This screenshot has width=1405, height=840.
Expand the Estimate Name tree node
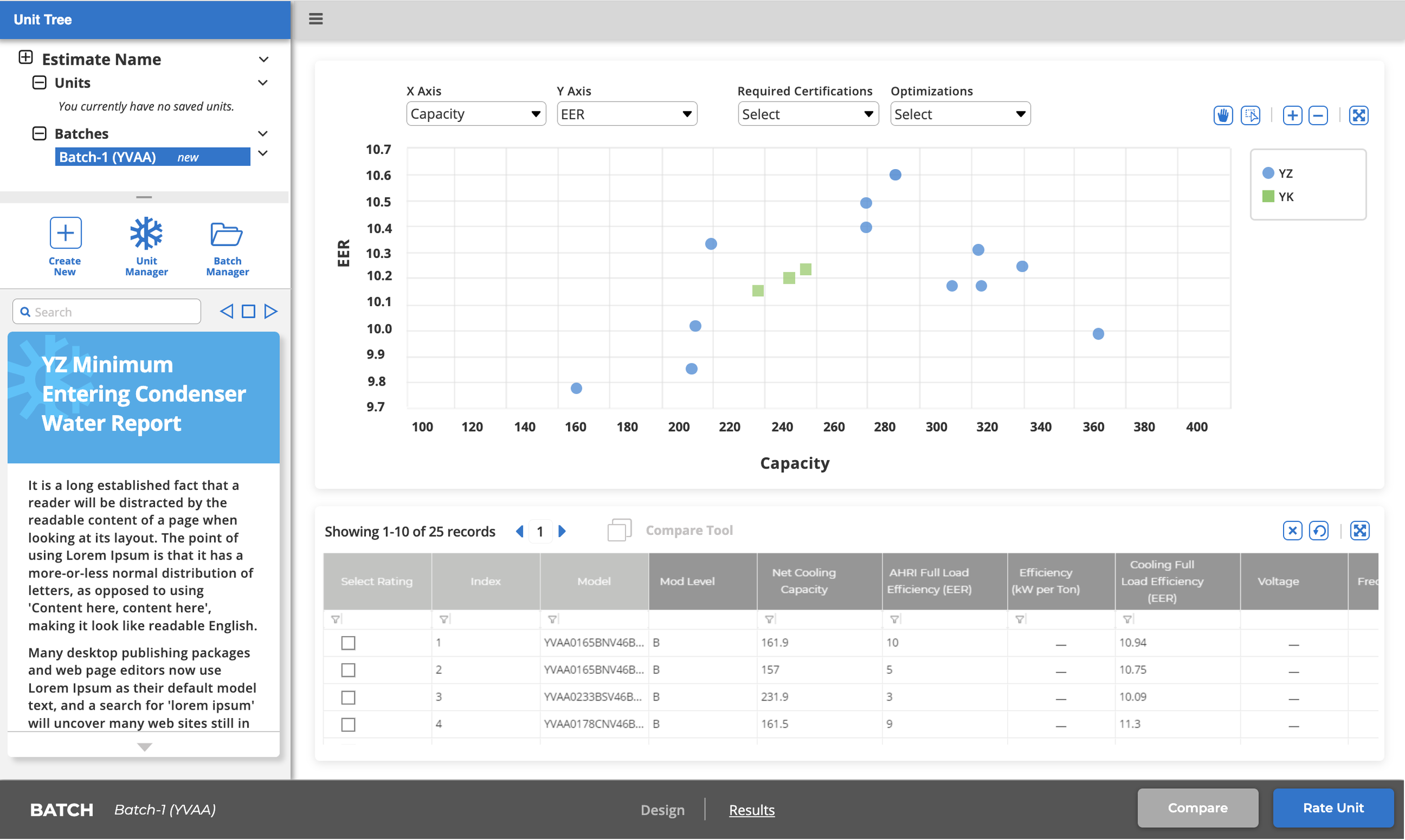[25, 57]
